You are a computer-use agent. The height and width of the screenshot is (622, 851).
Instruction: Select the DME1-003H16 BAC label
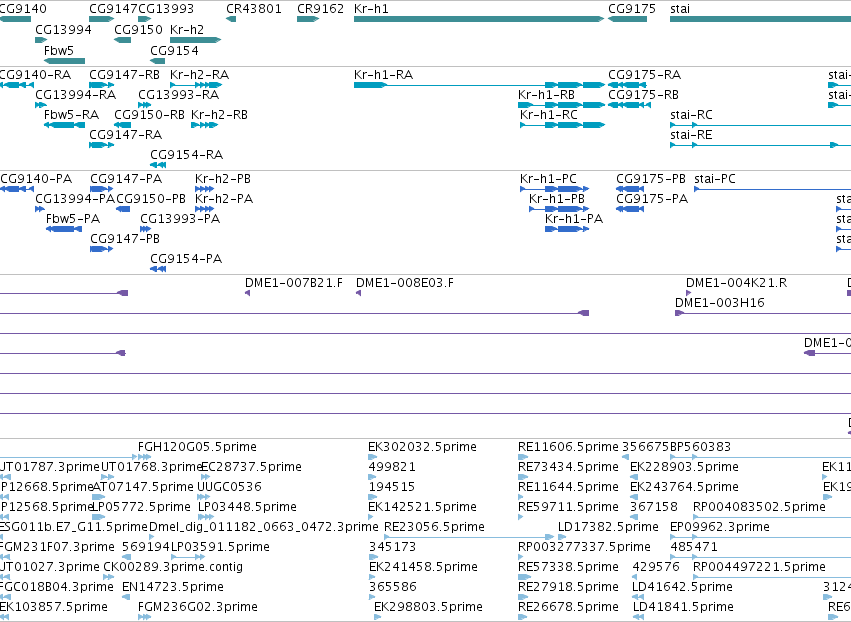[x=720, y=303]
